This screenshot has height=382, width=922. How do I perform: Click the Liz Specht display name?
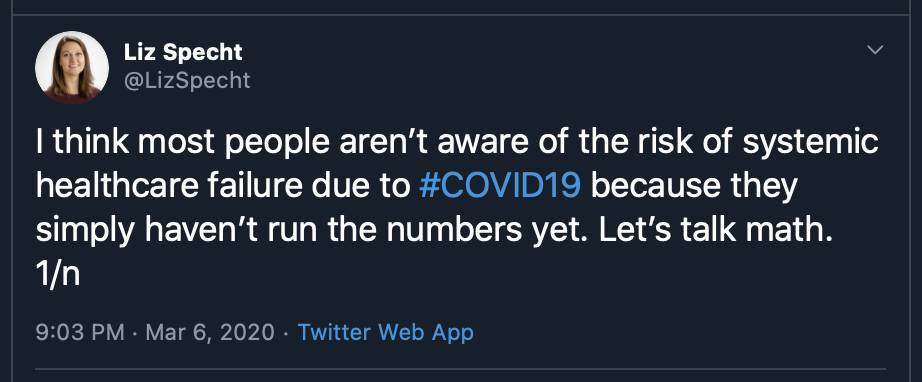183,53
